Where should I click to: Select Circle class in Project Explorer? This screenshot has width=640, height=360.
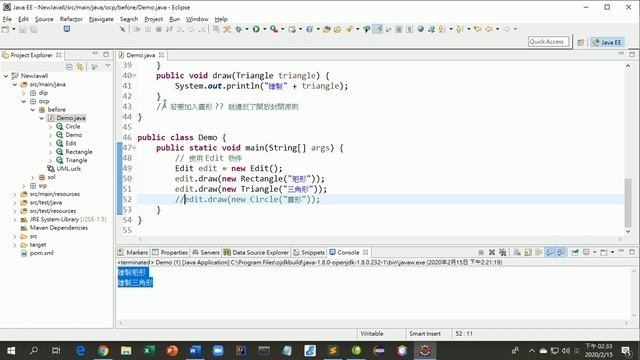click(73, 127)
